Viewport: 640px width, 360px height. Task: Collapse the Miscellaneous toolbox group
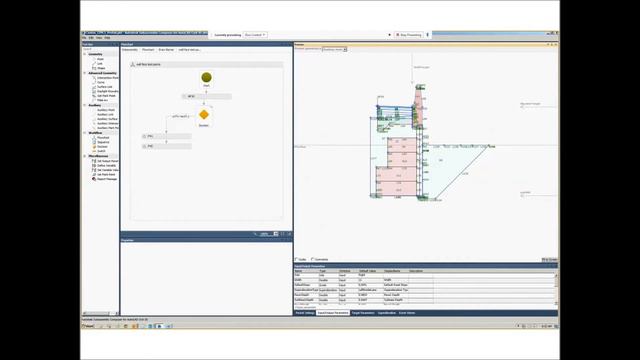click(x=85, y=156)
